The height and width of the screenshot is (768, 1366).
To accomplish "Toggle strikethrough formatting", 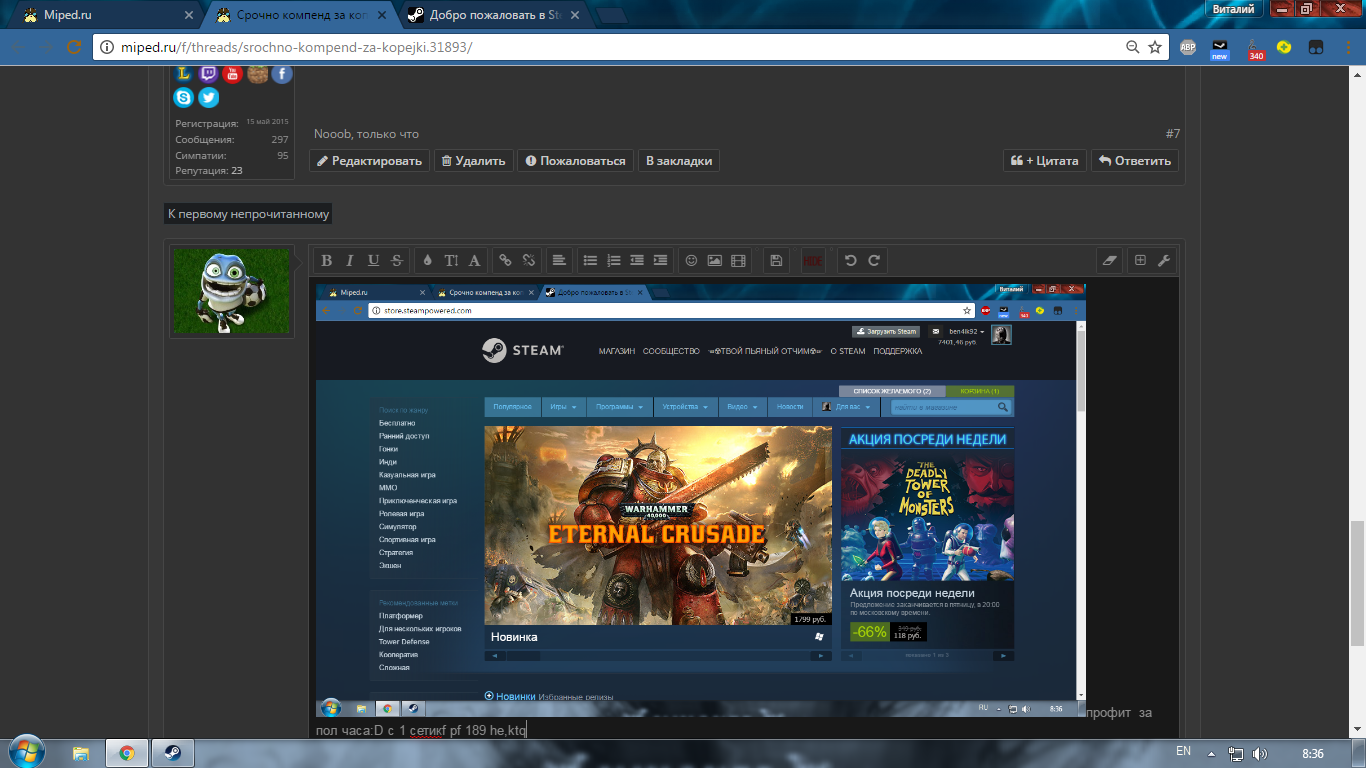I will click(x=397, y=260).
